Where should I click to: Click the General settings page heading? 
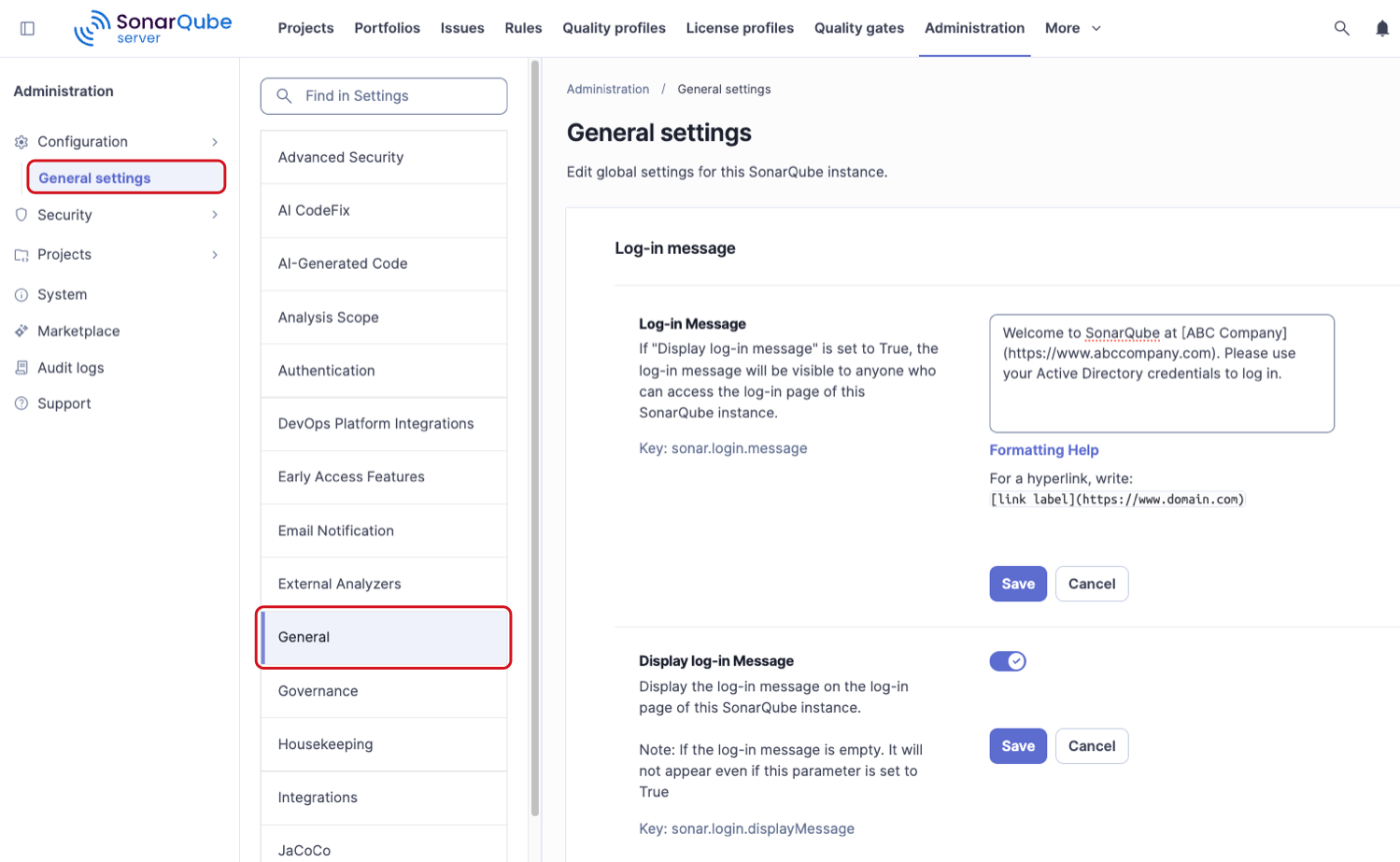pos(659,133)
